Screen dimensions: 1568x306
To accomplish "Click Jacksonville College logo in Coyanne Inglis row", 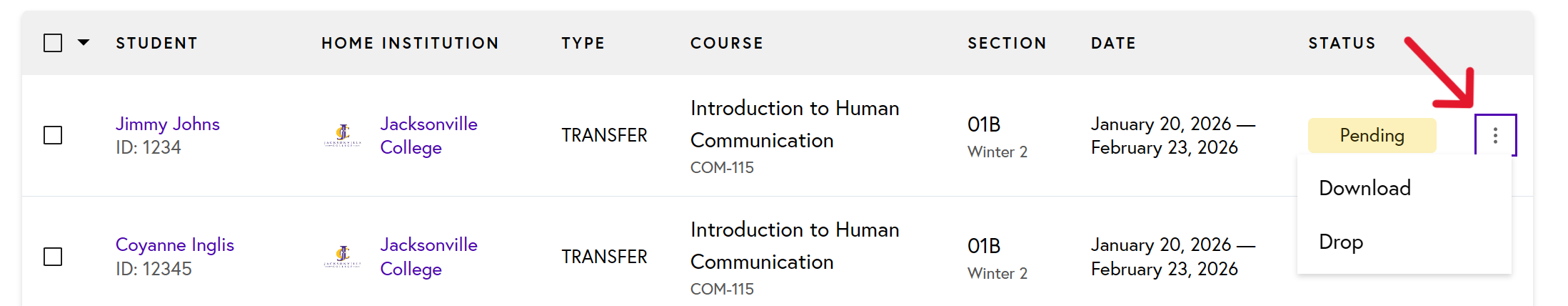I will click(x=343, y=256).
